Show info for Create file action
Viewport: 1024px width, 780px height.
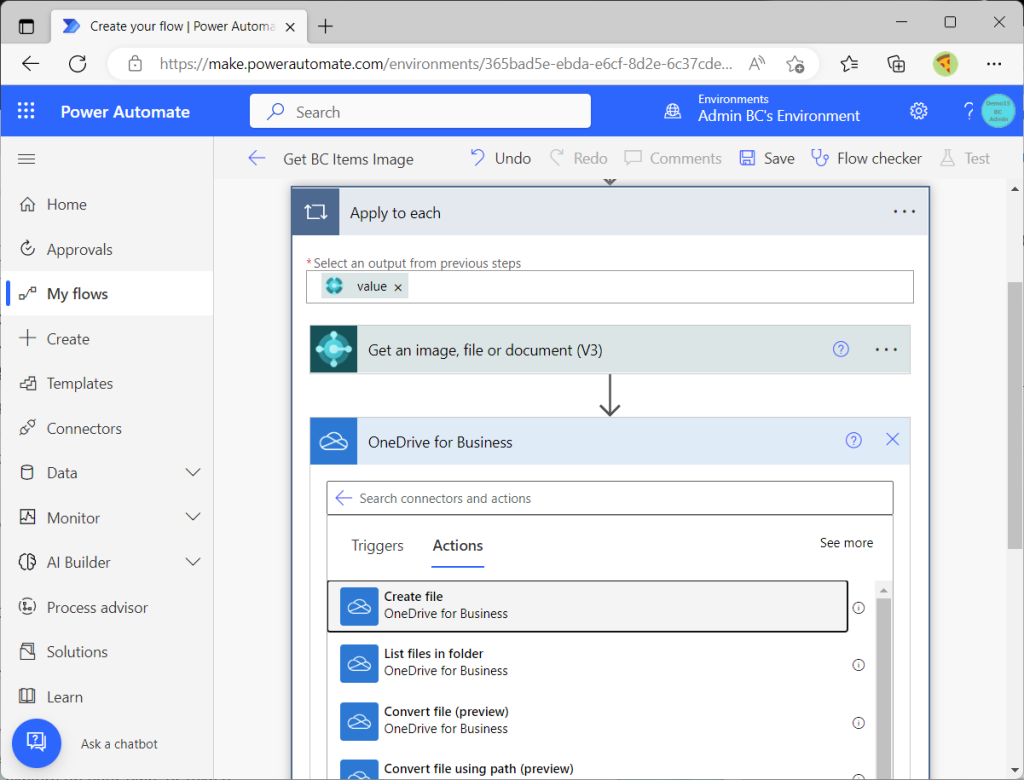tap(859, 608)
